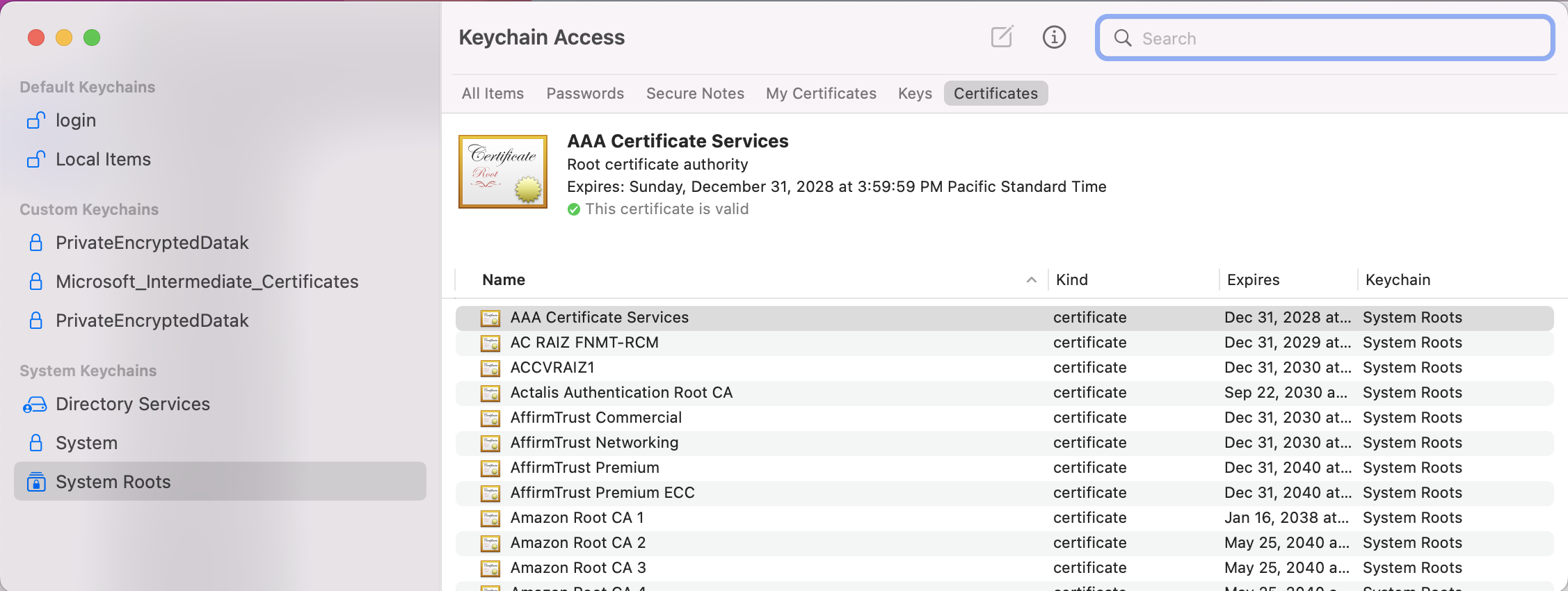
Task: Select AffirmTrust Premium row name
Action: [584, 468]
